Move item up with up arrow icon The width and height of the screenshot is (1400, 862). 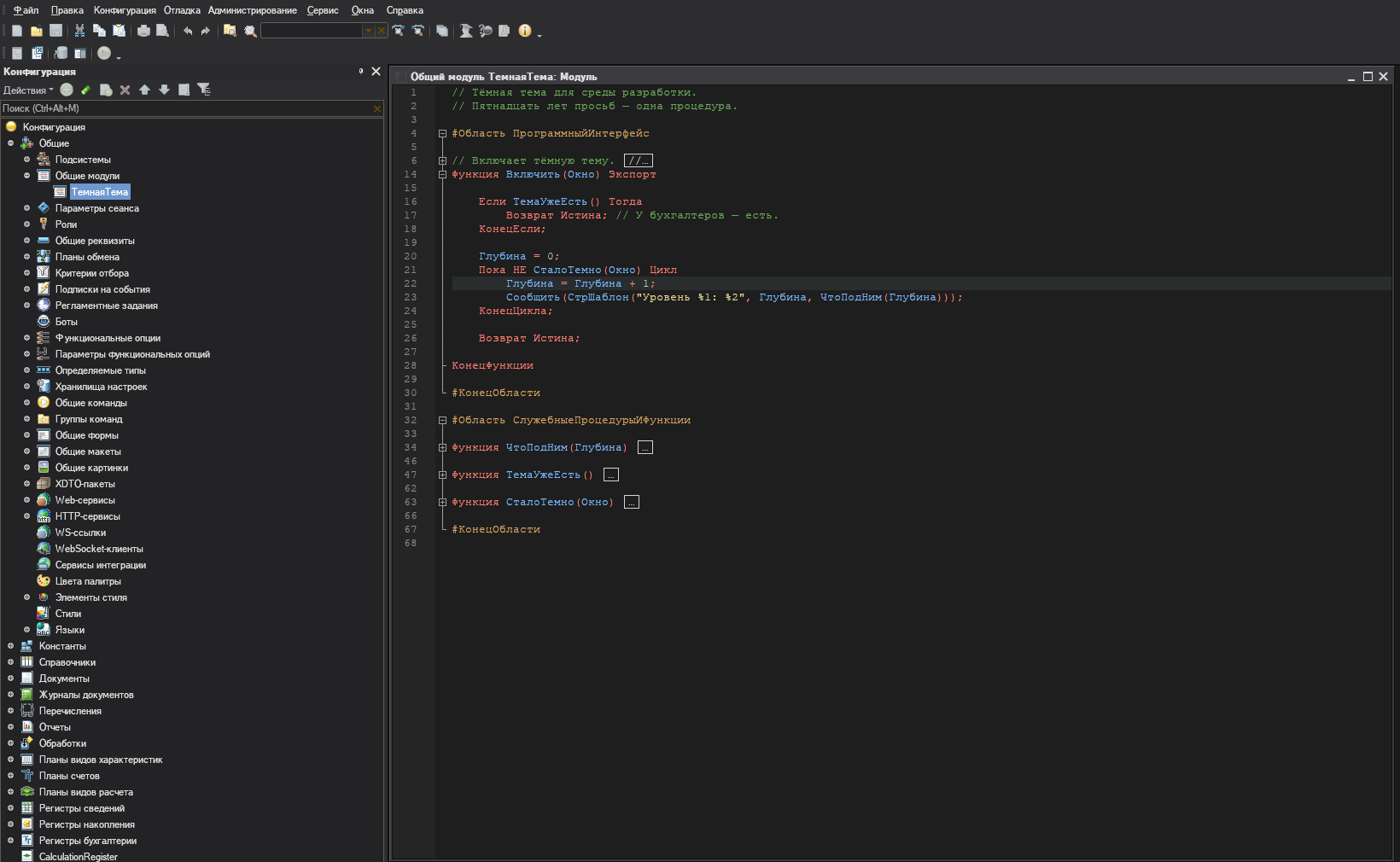pyautogui.click(x=144, y=90)
